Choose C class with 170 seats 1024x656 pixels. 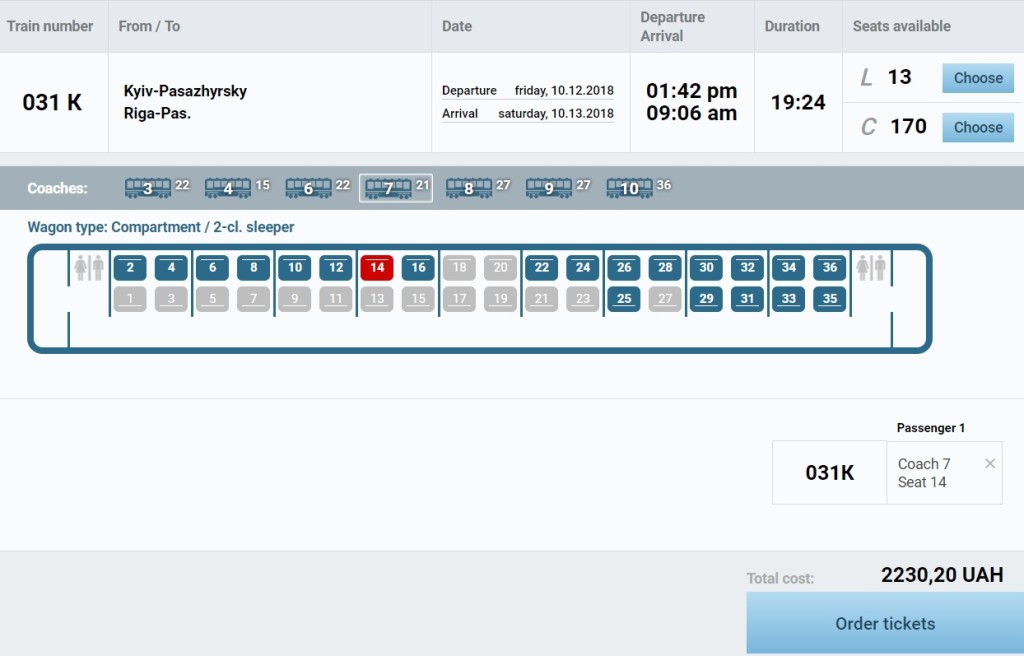978,127
